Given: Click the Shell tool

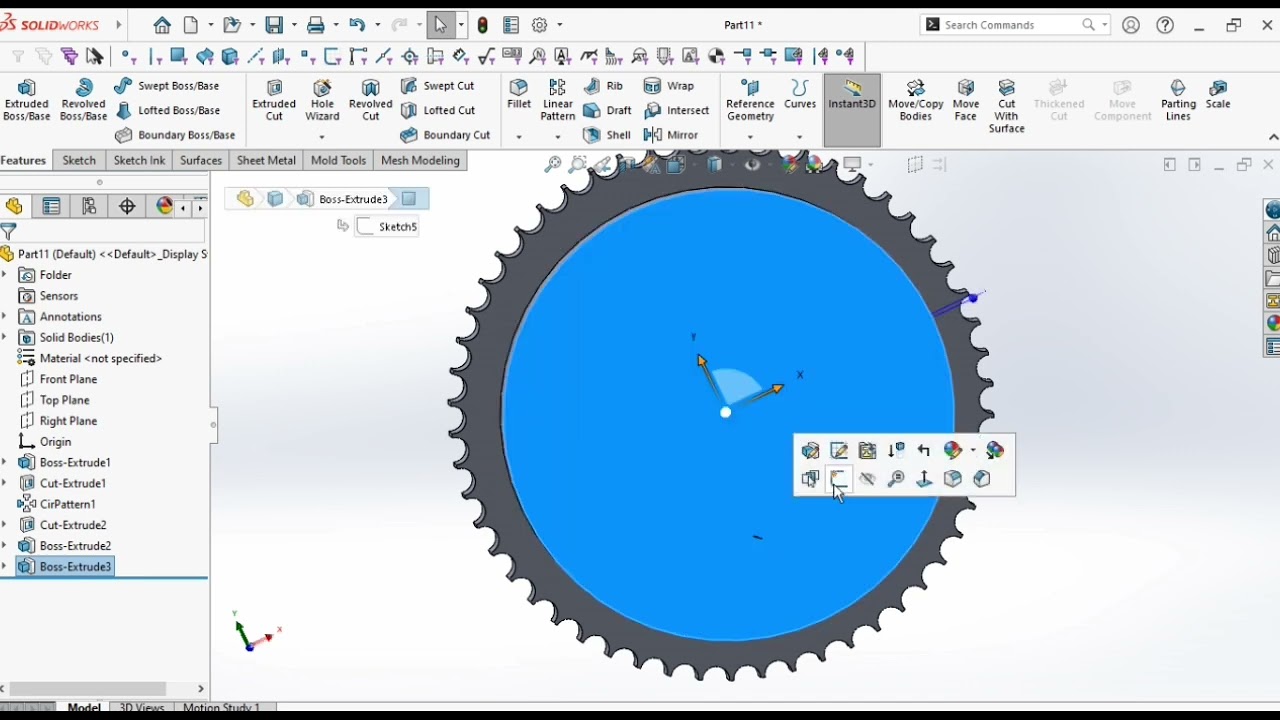Looking at the screenshot, I should click(x=607, y=135).
